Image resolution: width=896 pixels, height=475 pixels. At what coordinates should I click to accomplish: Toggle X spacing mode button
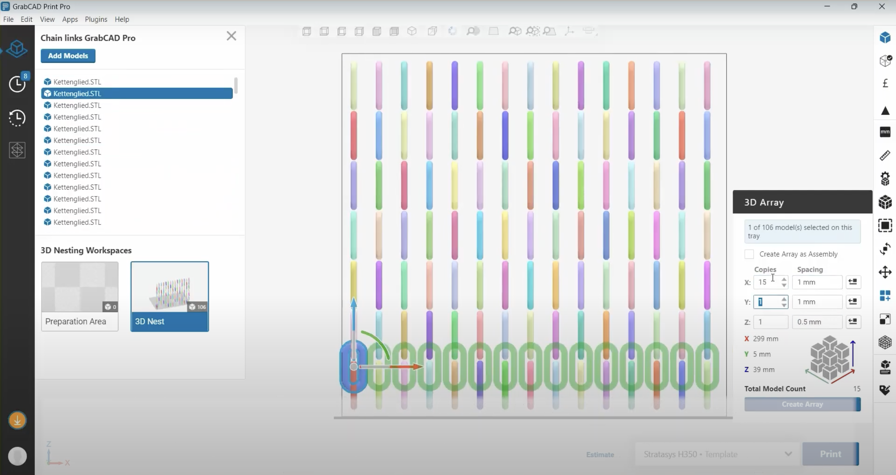[853, 282]
